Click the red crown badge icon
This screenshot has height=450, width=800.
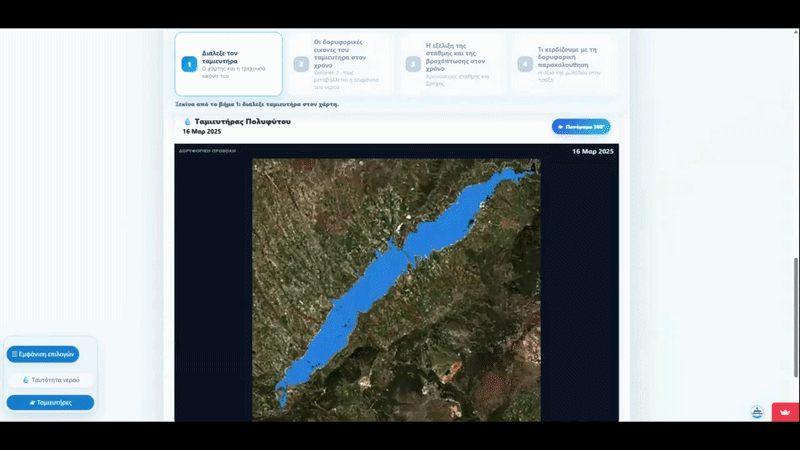pyautogui.click(x=785, y=412)
